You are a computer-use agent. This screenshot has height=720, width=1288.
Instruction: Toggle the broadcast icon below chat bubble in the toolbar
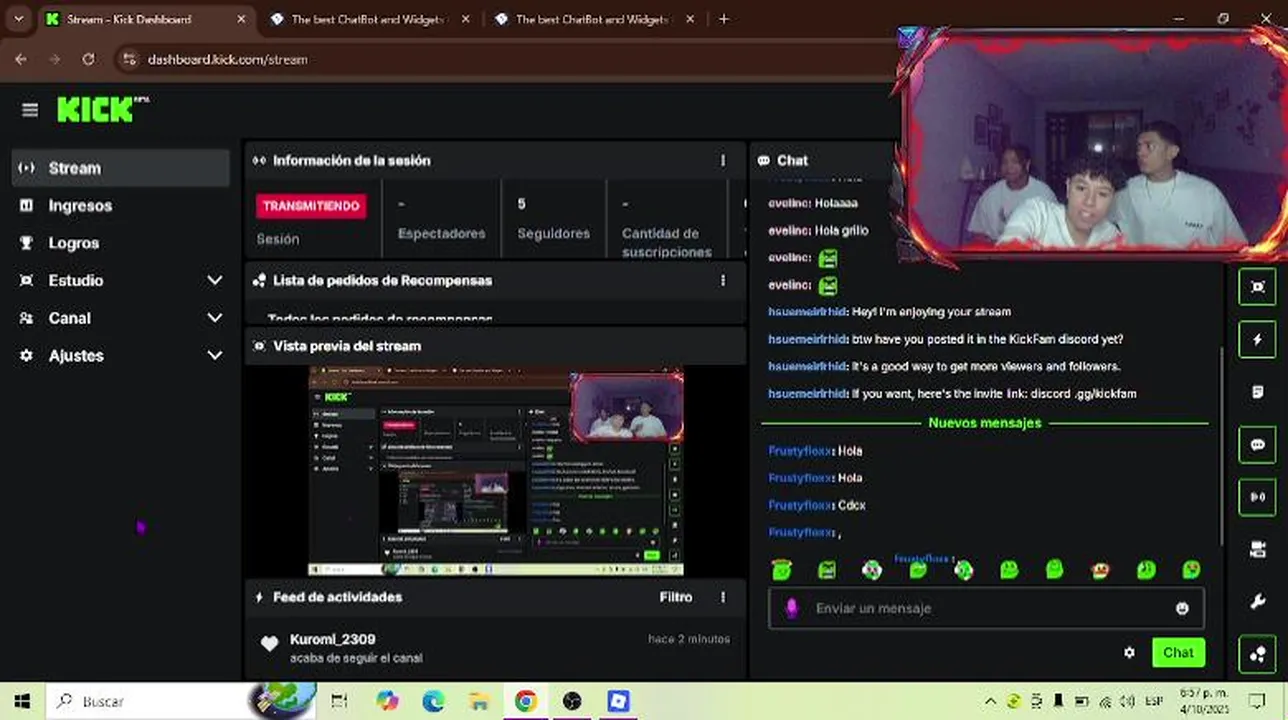pos(1257,497)
